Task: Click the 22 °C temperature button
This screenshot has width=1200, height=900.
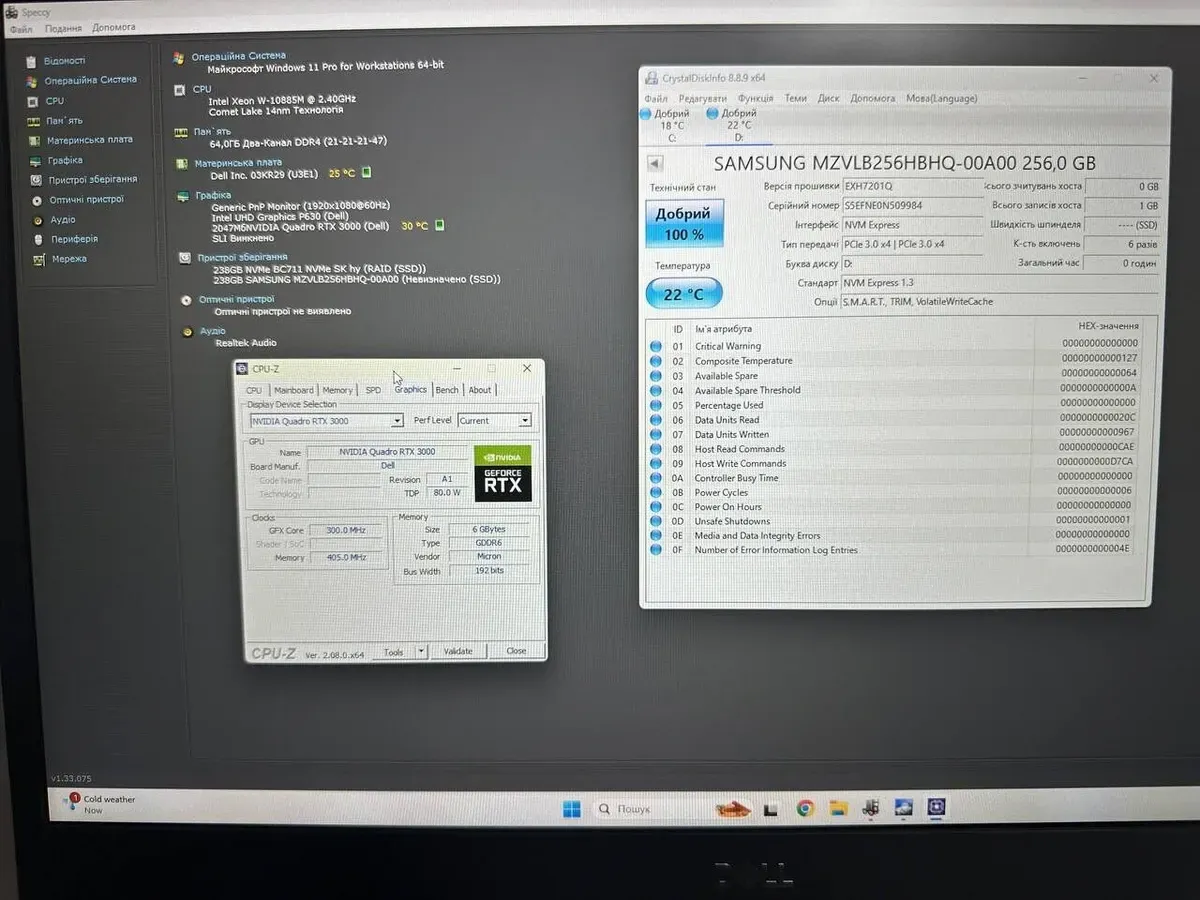Action: (x=683, y=294)
